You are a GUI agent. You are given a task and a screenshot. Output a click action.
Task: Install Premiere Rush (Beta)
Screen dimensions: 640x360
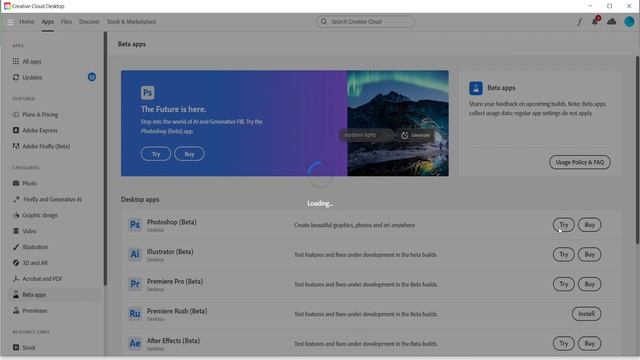click(587, 314)
